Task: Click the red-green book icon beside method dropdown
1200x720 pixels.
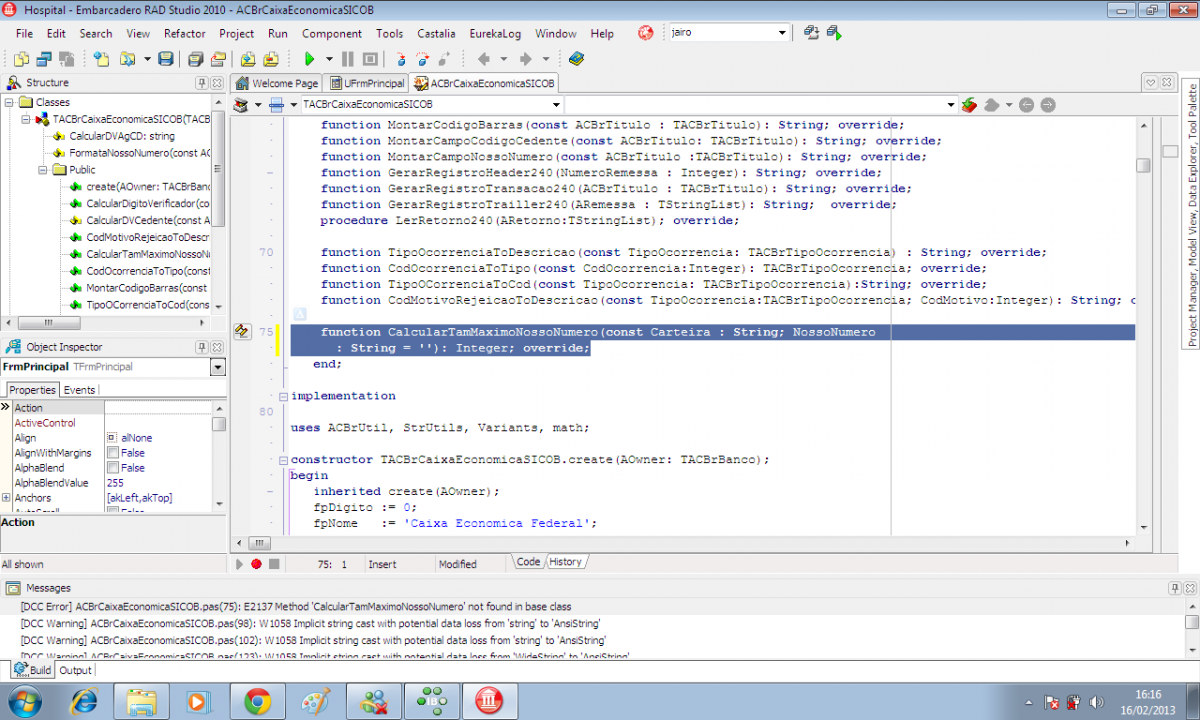Action: click(968, 104)
